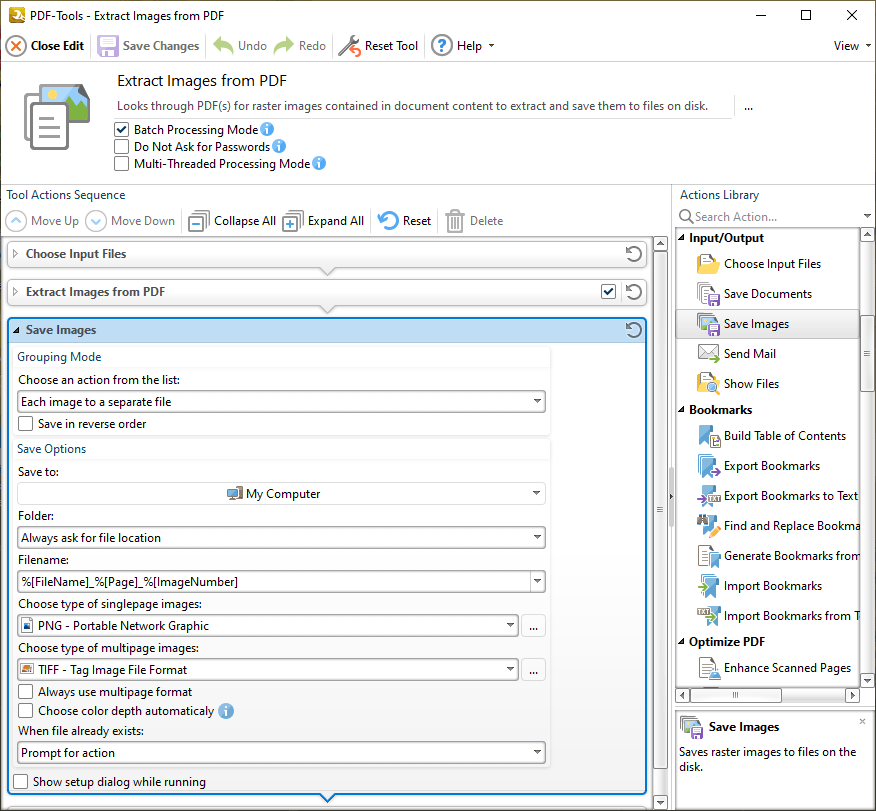Reset the Save Images step via its arrow icon

[x=633, y=330]
